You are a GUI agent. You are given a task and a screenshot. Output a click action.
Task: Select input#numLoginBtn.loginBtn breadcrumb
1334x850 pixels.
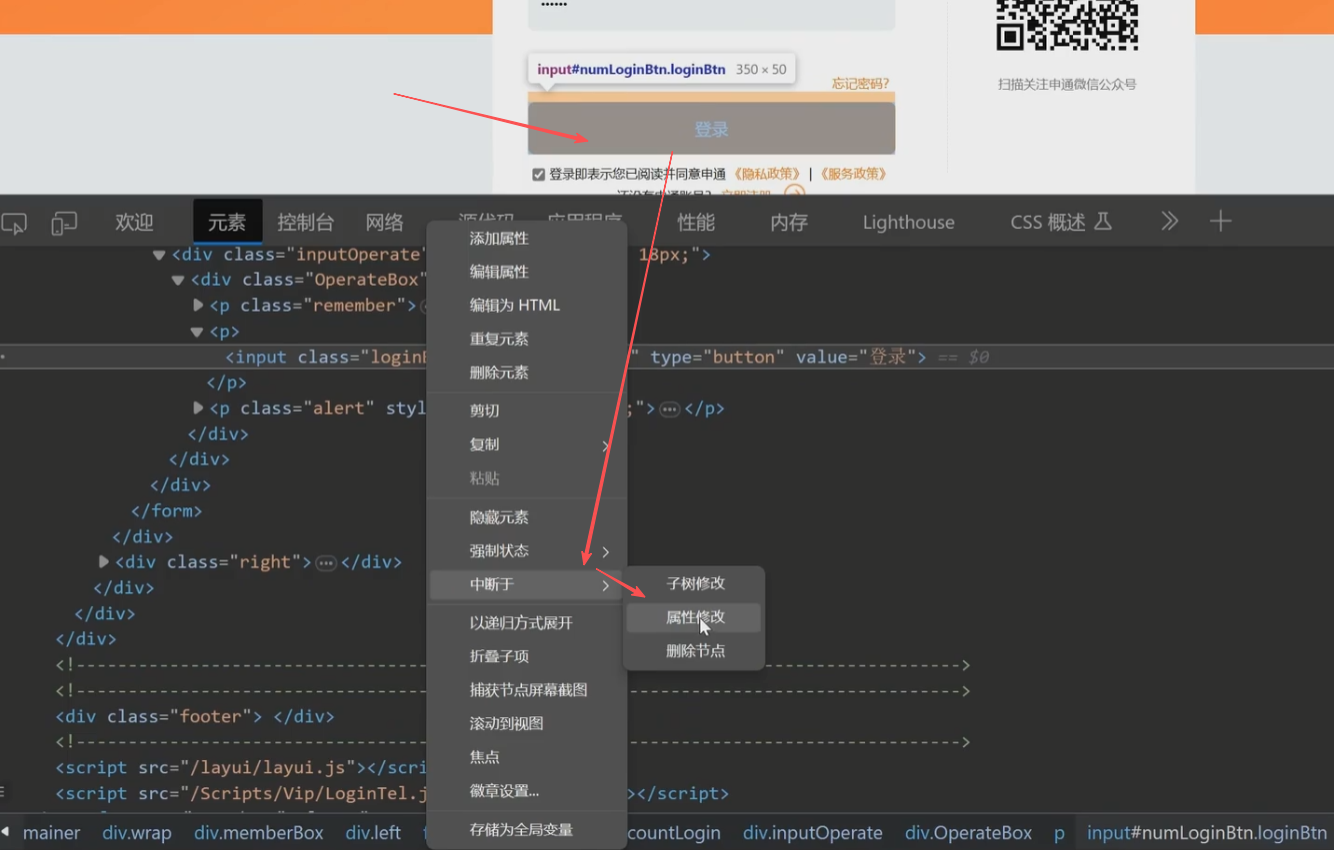(x=1207, y=833)
